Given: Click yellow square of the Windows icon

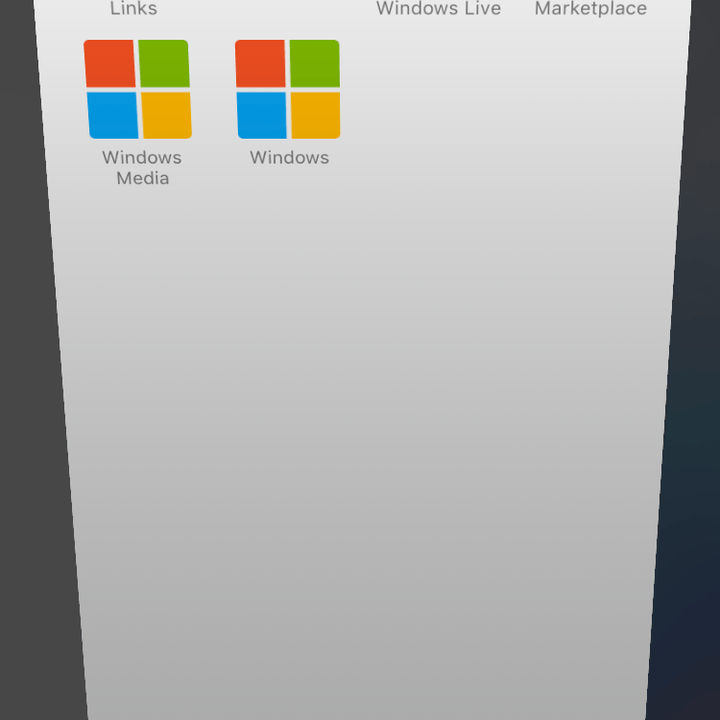Looking at the screenshot, I should click(x=316, y=115).
